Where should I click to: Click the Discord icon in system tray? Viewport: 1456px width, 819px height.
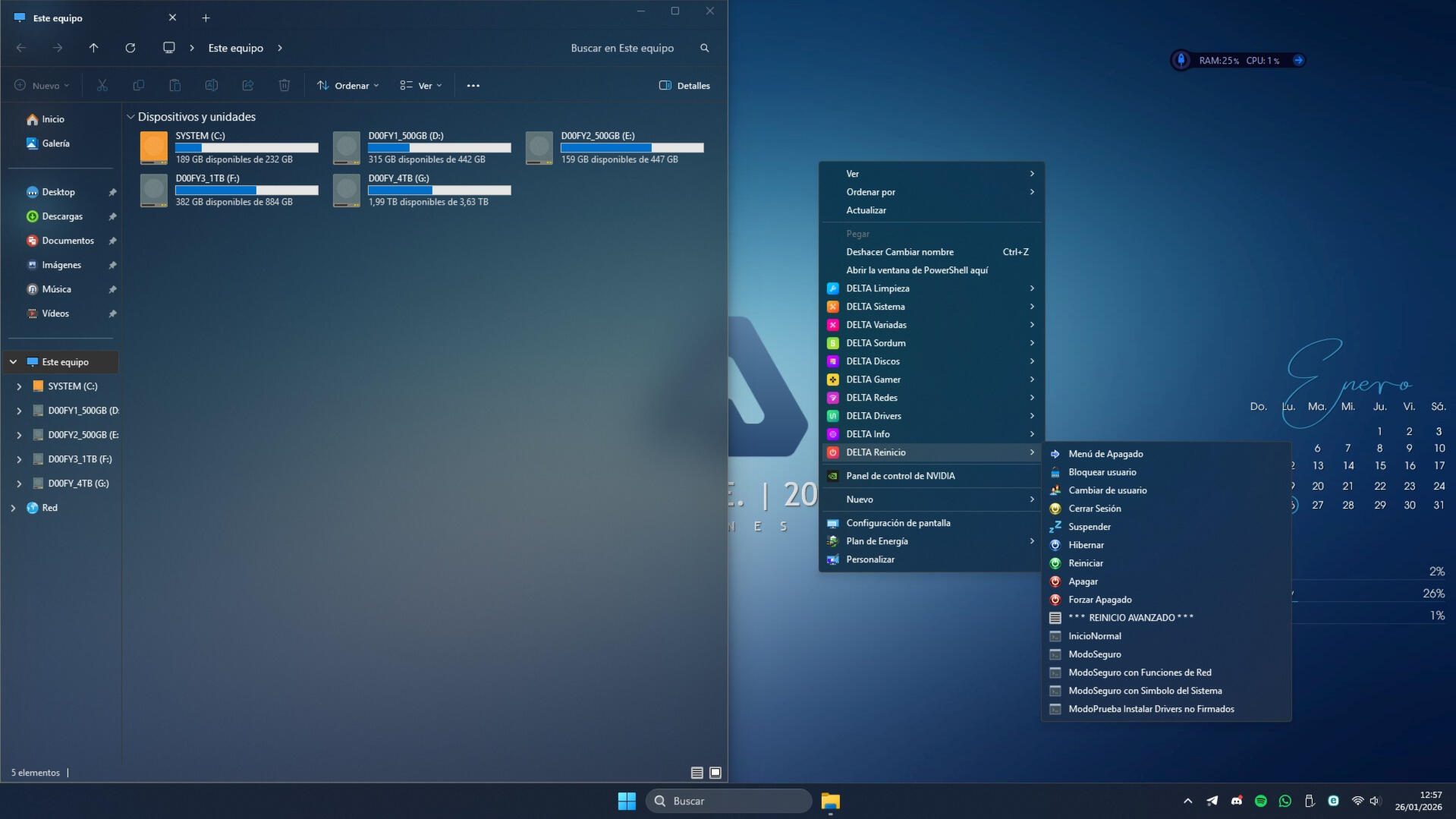1236,801
